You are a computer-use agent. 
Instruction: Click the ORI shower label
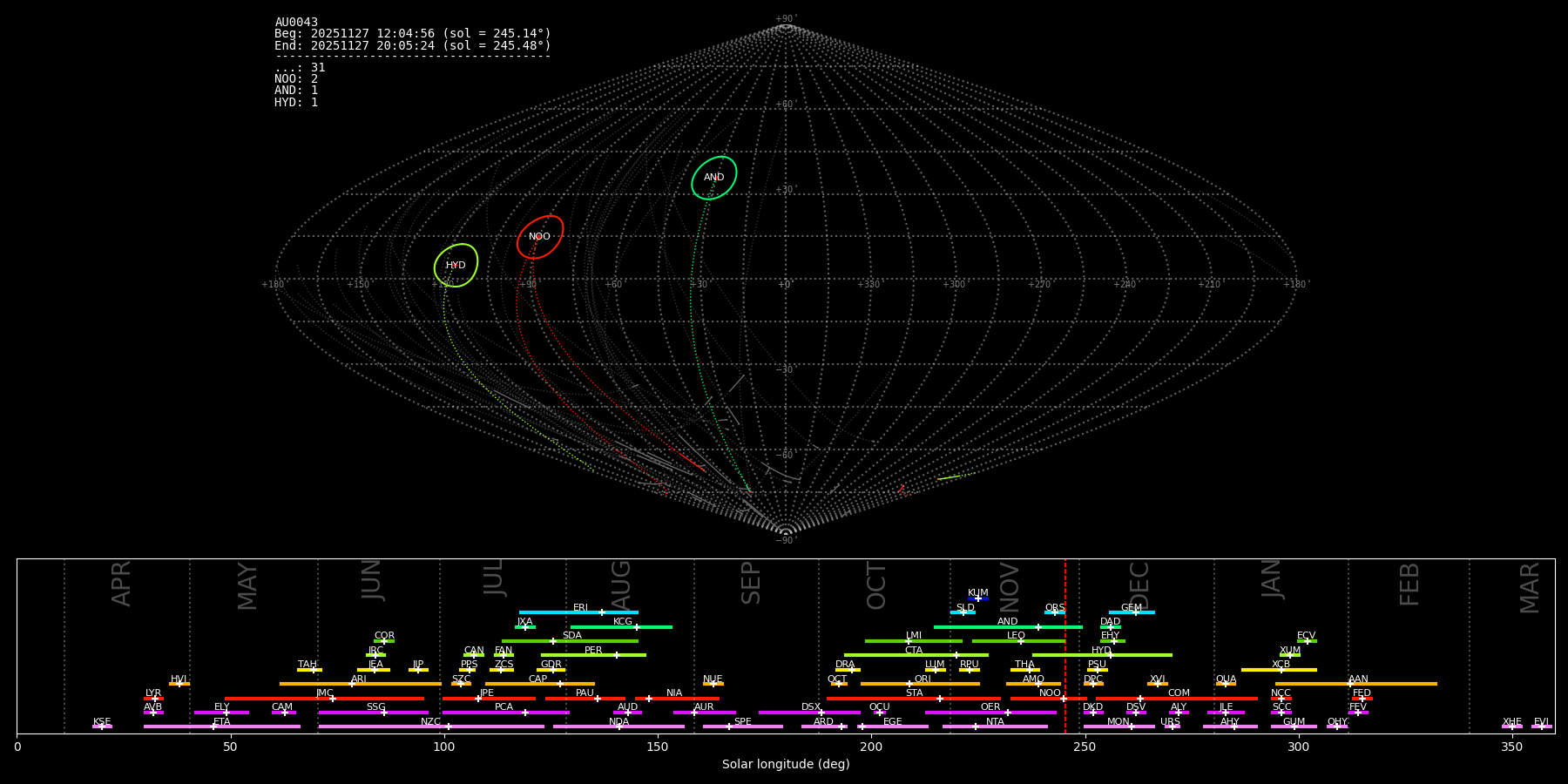[923, 679]
